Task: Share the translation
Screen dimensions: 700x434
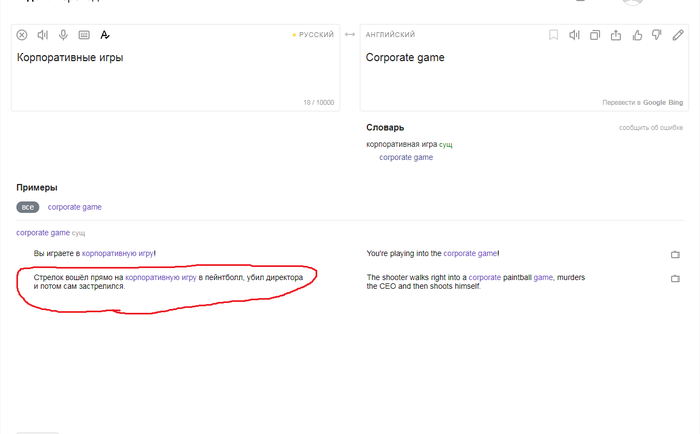Action: click(616, 35)
